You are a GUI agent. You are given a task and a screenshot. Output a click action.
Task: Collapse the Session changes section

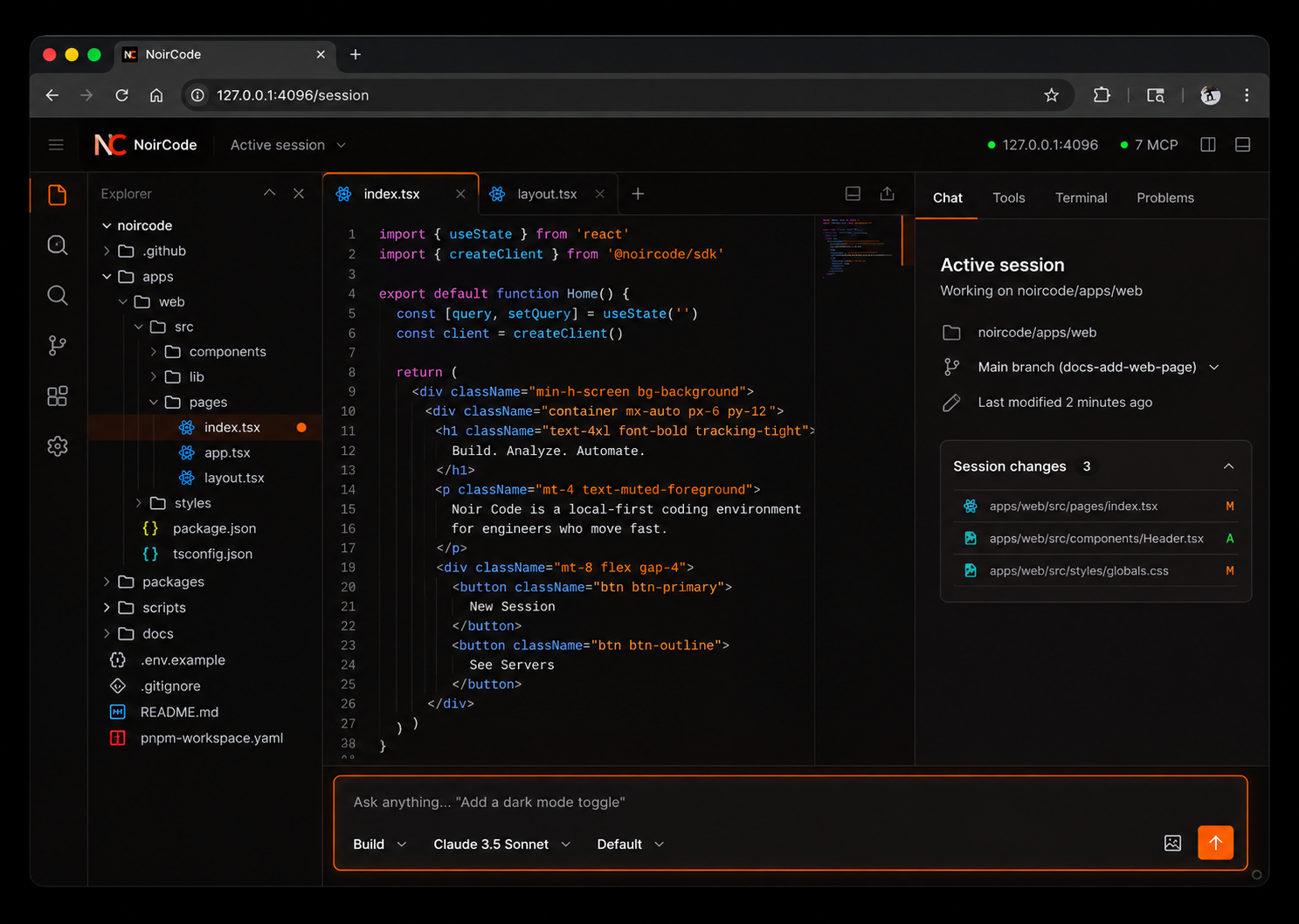[1229, 466]
